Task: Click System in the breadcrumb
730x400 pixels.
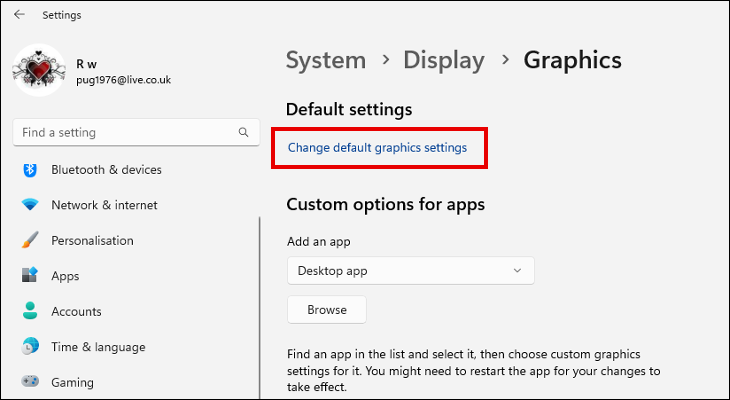Action: tap(326, 60)
